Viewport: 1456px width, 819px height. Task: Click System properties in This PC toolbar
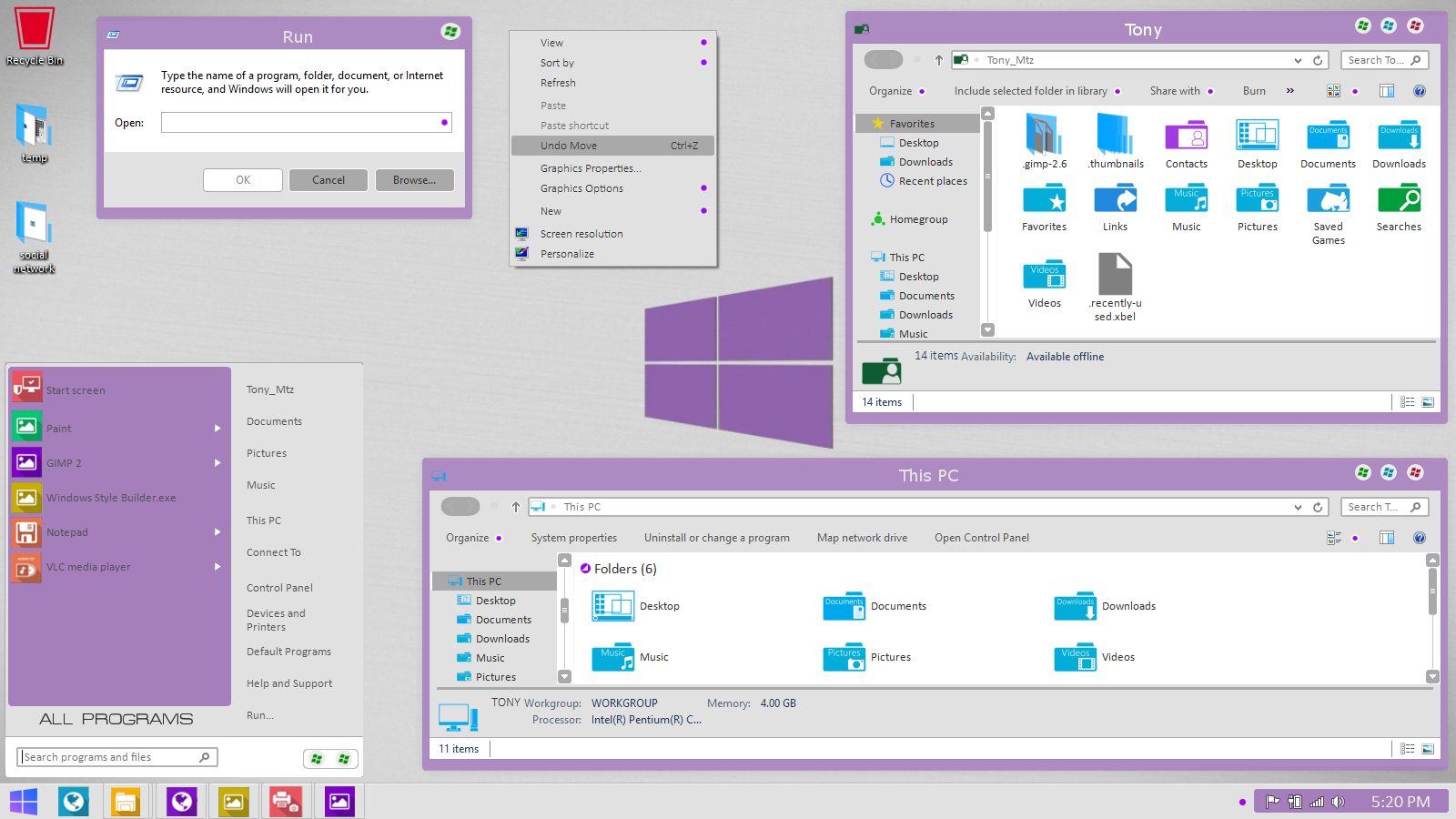coord(574,538)
